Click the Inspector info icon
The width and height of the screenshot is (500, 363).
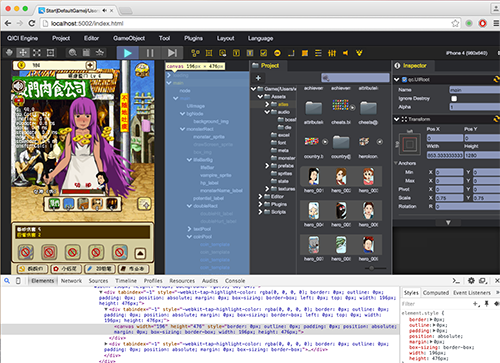[397, 66]
